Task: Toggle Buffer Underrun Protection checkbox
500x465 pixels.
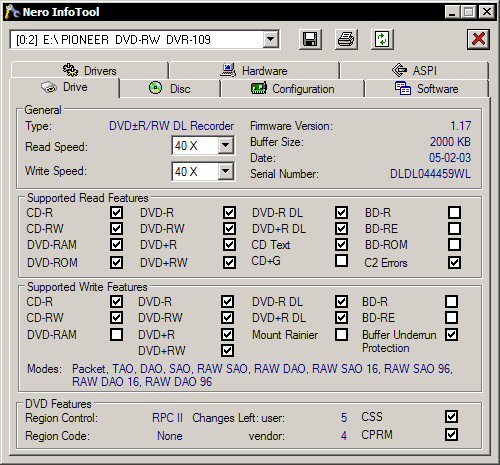Action: (x=451, y=334)
